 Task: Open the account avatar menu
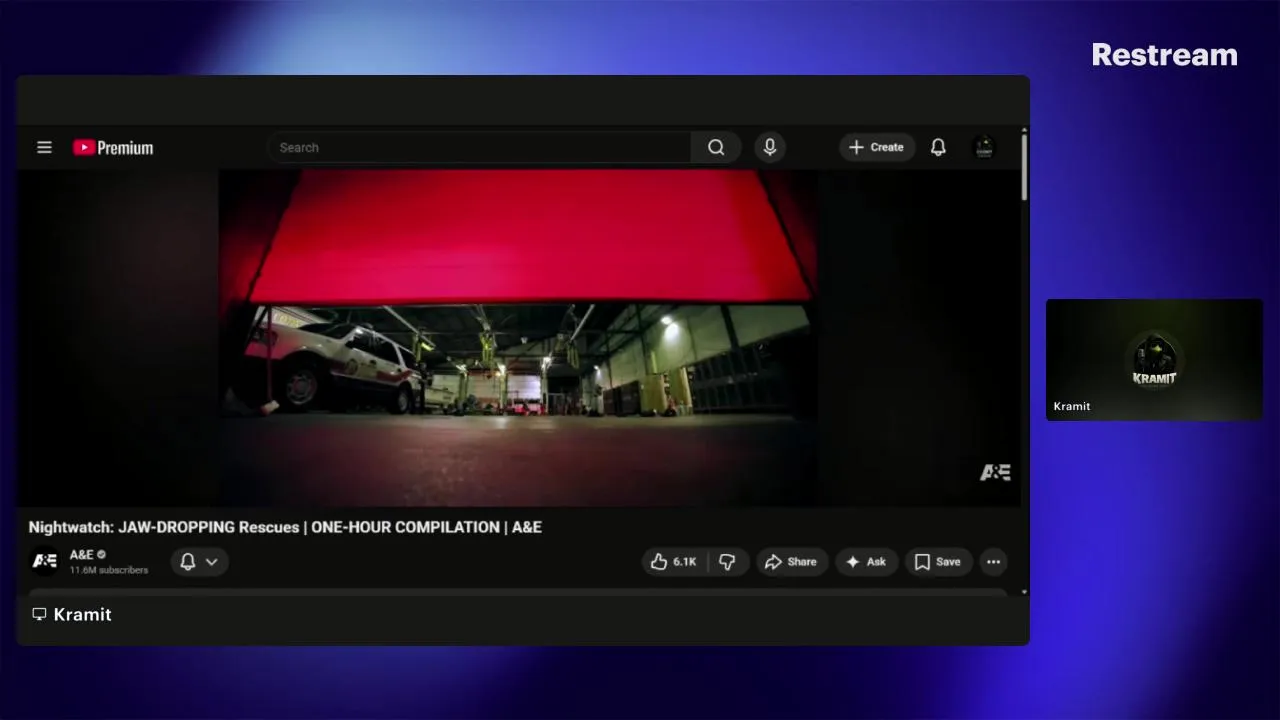[x=984, y=147]
